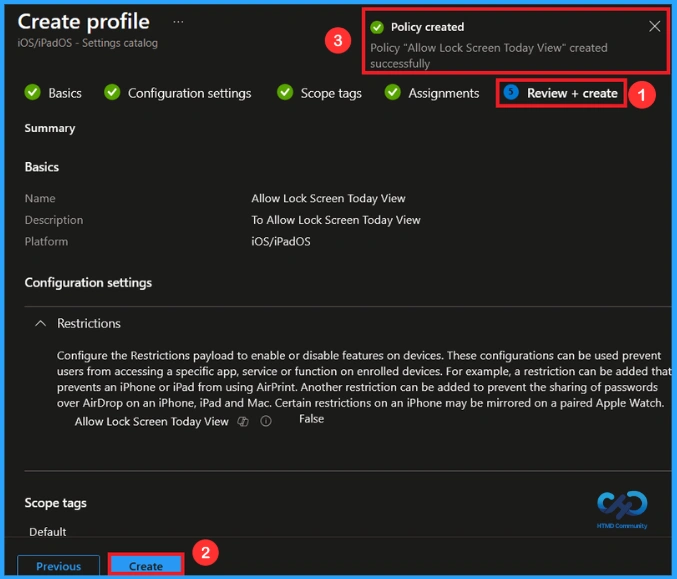Image resolution: width=677 pixels, height=579 pixels.
Task: Click the platform value iOS/iPadOS
Action: (x=281, y=241)
